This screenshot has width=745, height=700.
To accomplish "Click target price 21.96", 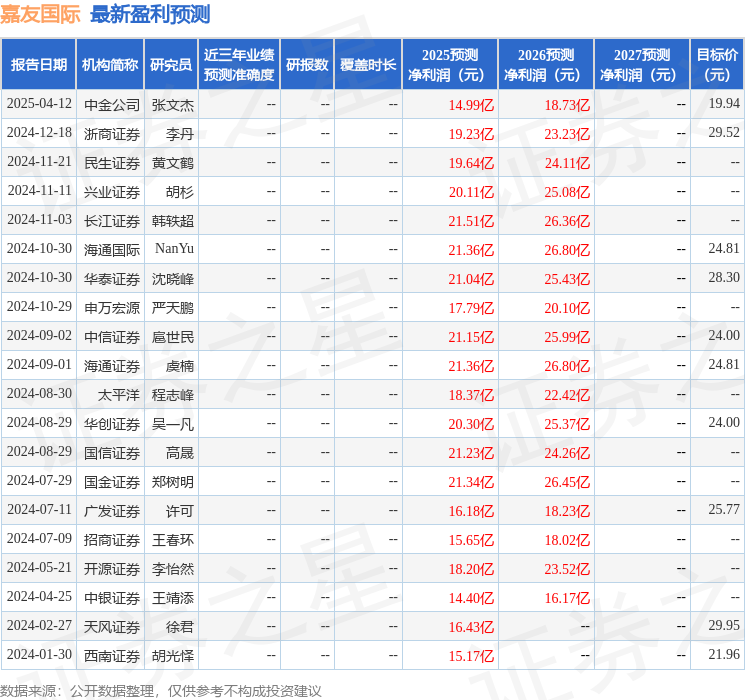I will click(x=724, y=654).
